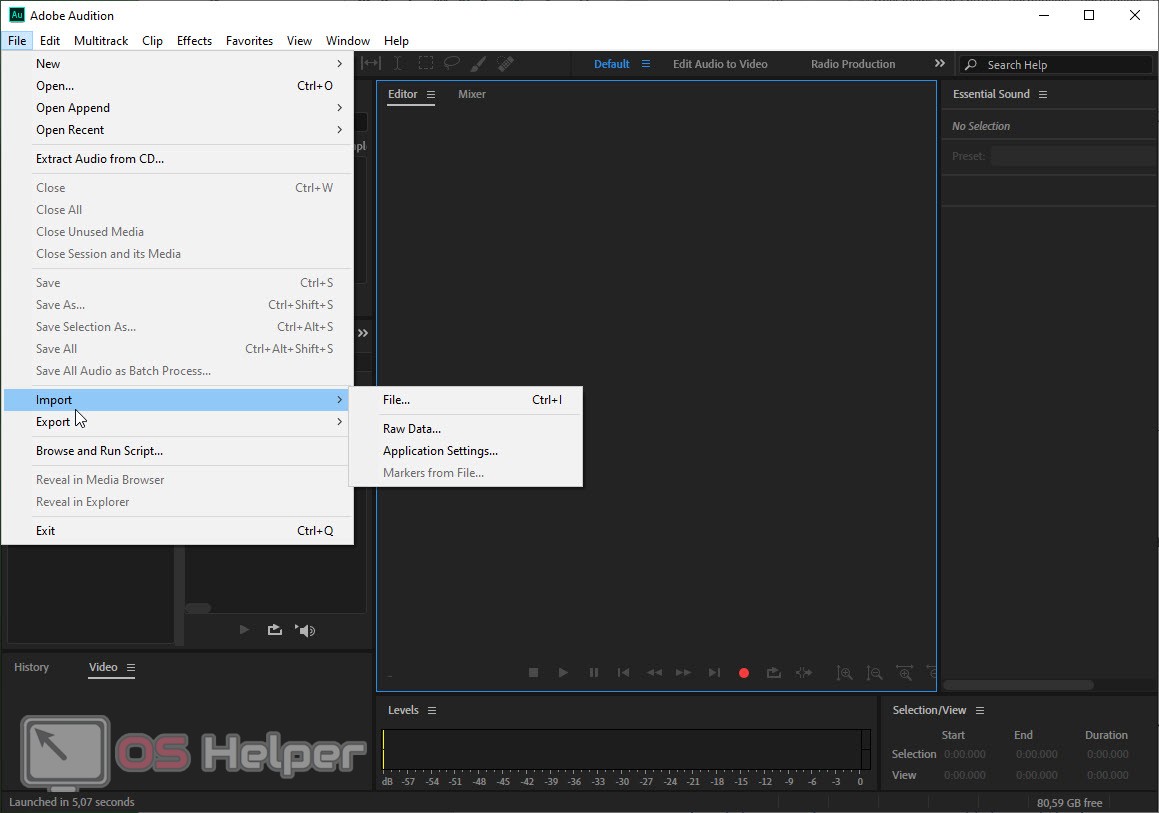The height and width of the screenshot is (813, 1159).
Task: Toggle Loop Playback in the Editor transport
Action: tap(773, 673)
